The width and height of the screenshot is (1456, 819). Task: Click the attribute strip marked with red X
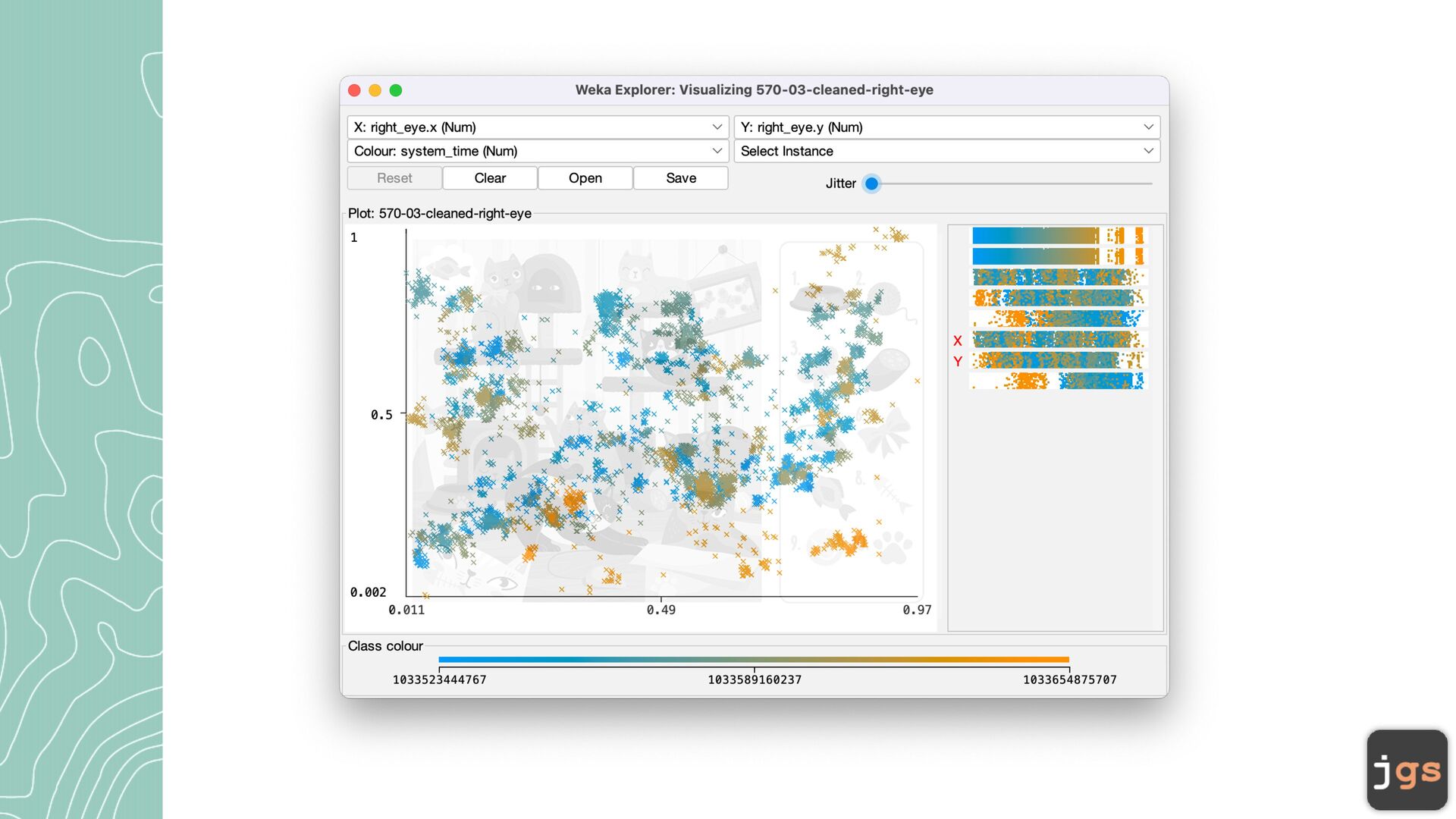pos(1058,340)
